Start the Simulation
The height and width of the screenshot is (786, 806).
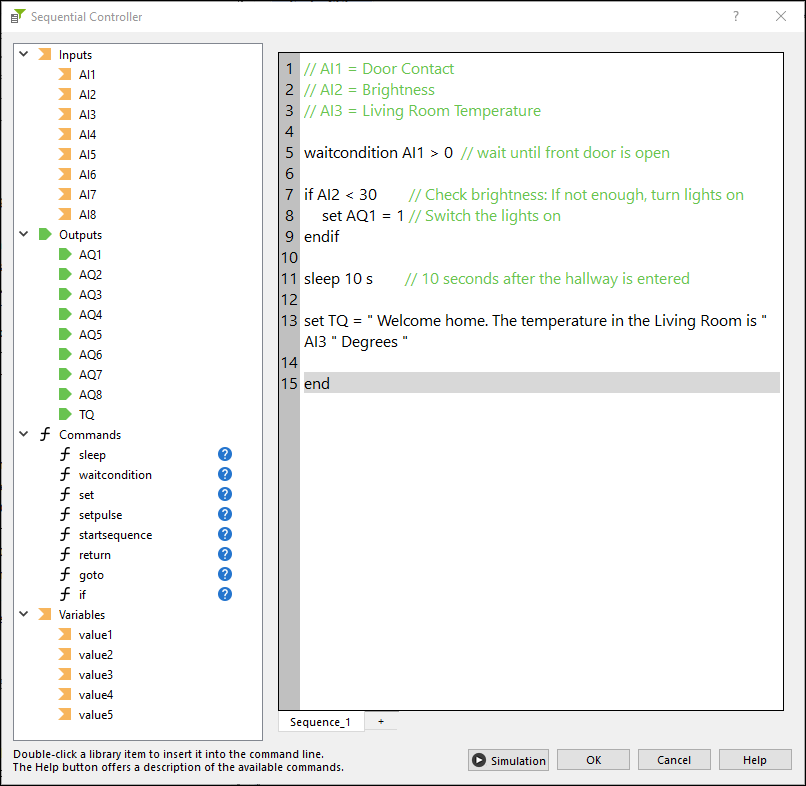tap(508, 760)
